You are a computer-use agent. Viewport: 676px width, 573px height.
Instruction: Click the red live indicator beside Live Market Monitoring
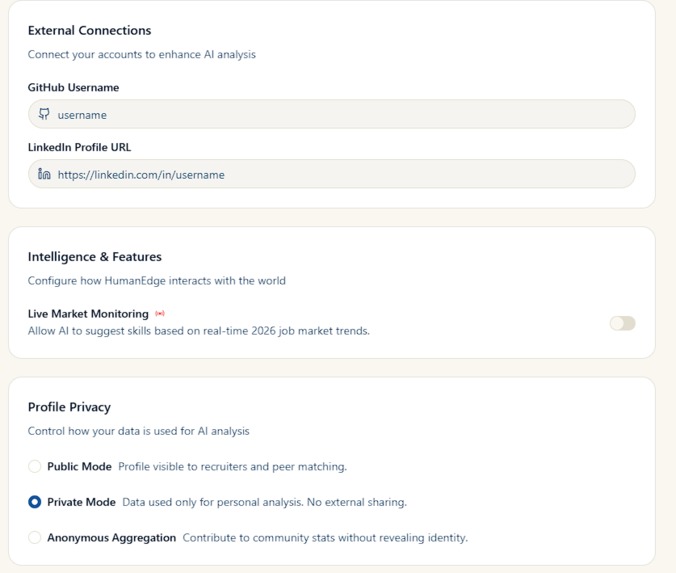coord(160,313)
